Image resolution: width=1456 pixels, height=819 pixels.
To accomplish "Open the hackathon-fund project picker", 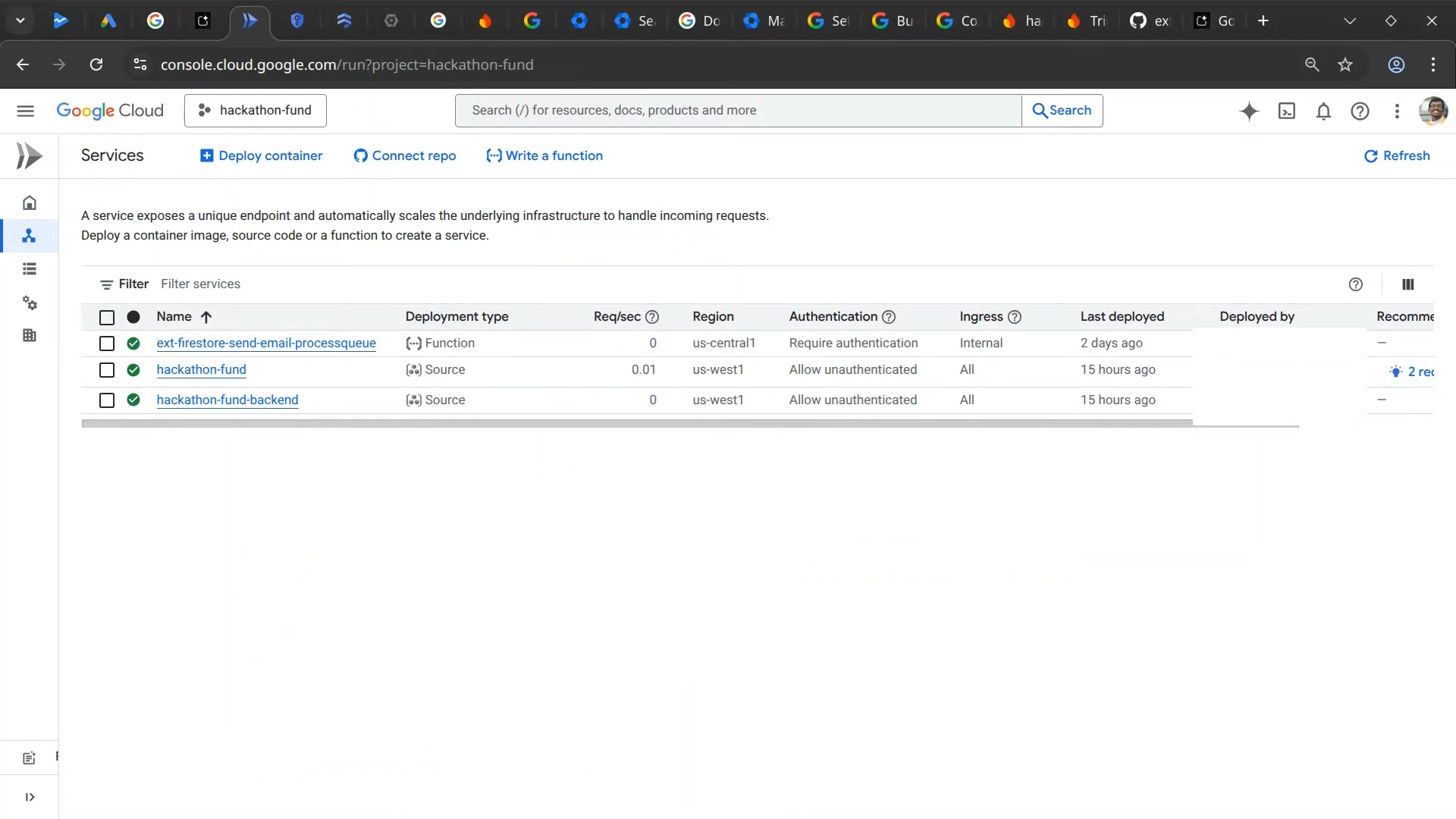I will click(256, 111).
